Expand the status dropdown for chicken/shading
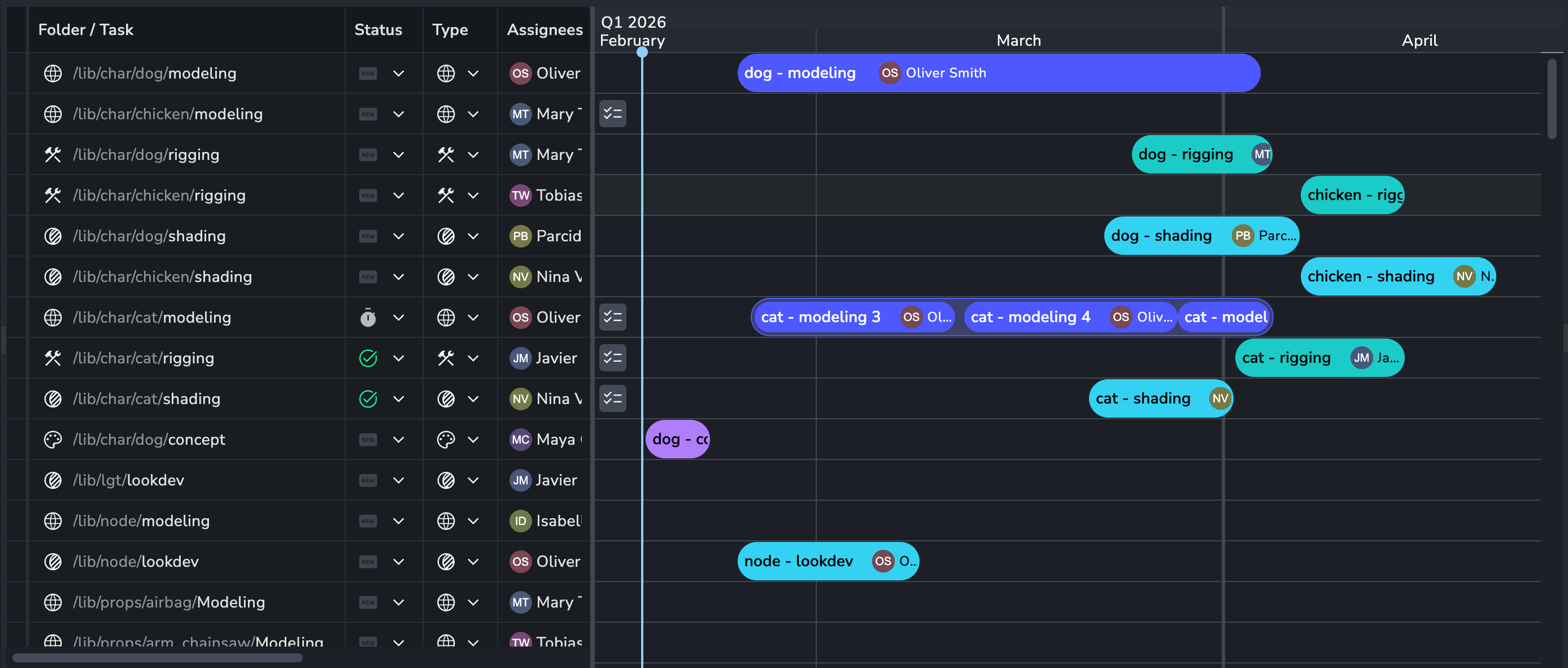 (399, 276)
